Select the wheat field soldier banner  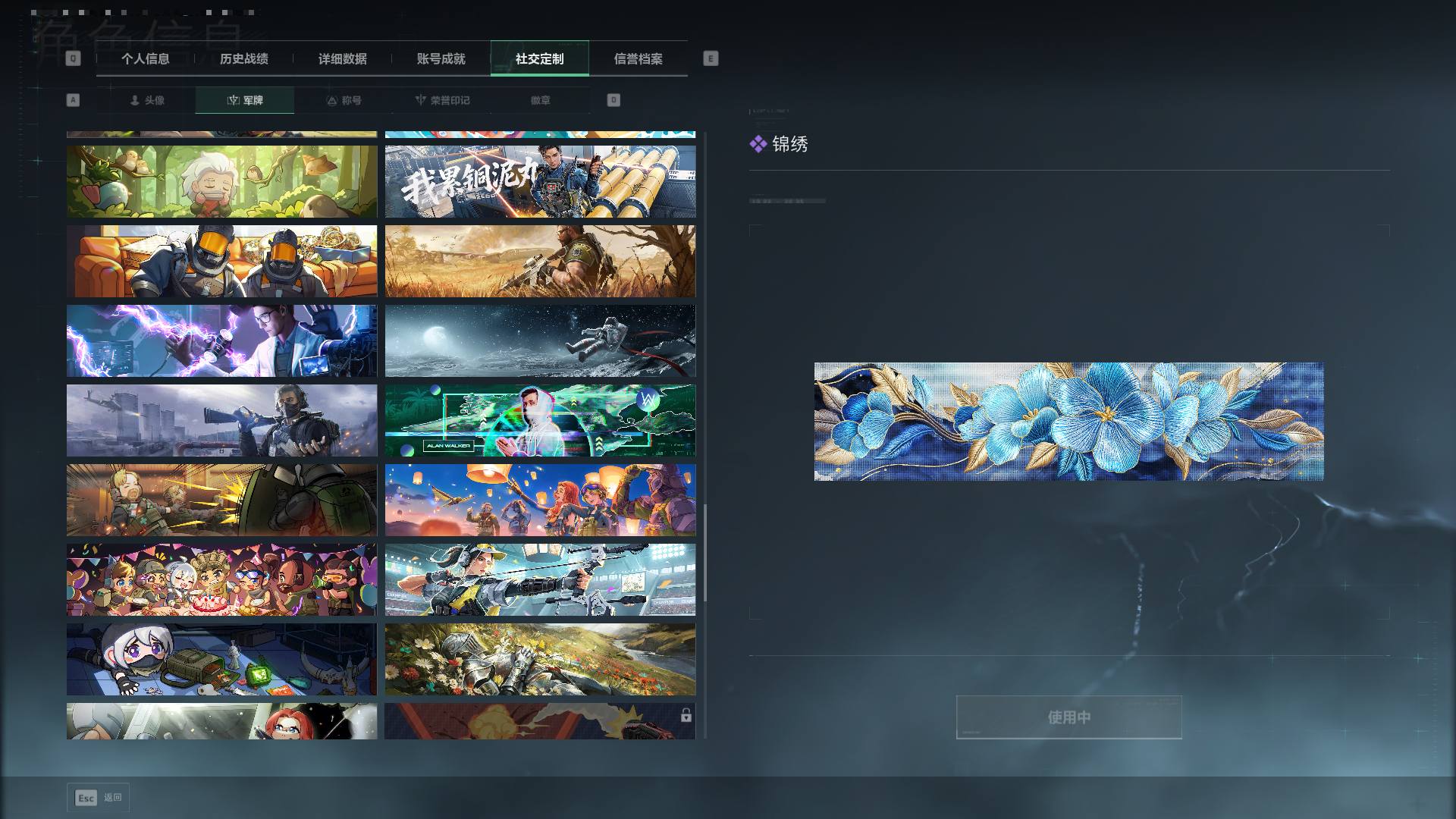tap(540, 262)
